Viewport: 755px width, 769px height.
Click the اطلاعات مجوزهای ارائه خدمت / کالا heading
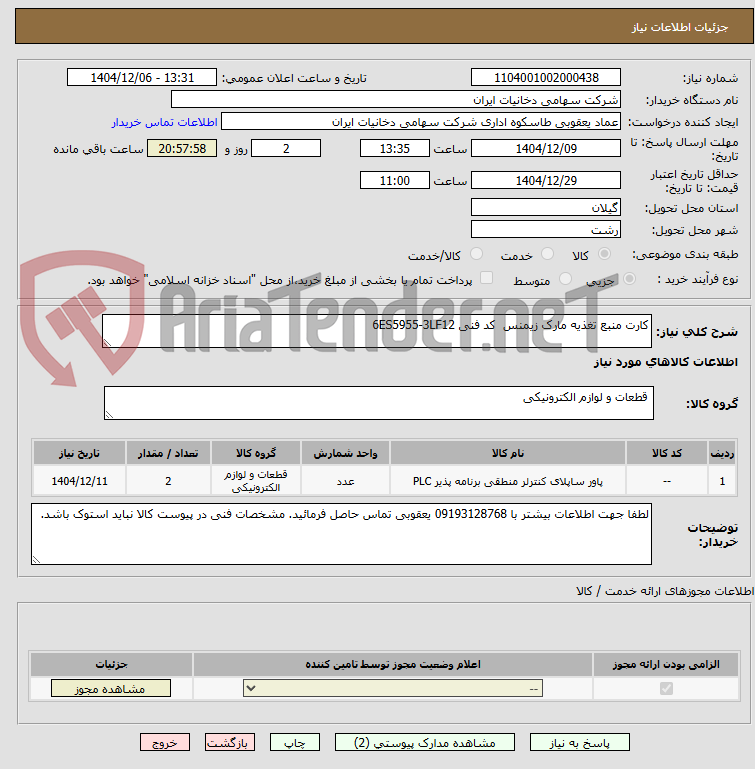(665, 591)
